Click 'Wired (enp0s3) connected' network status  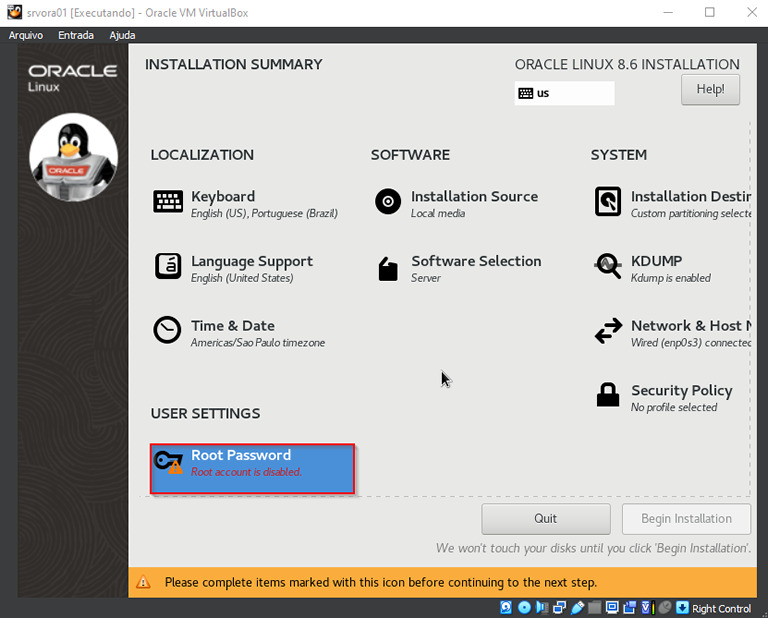point(691,343)
